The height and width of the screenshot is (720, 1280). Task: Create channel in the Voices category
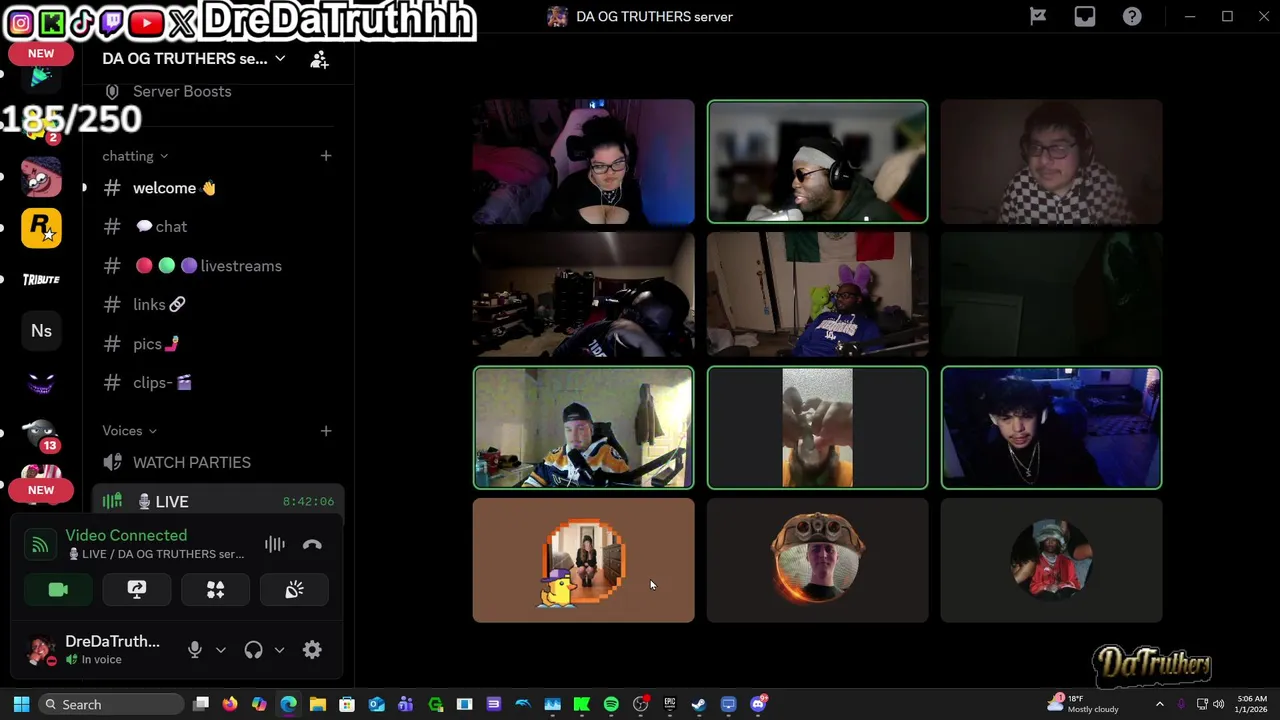pos(326,431)
